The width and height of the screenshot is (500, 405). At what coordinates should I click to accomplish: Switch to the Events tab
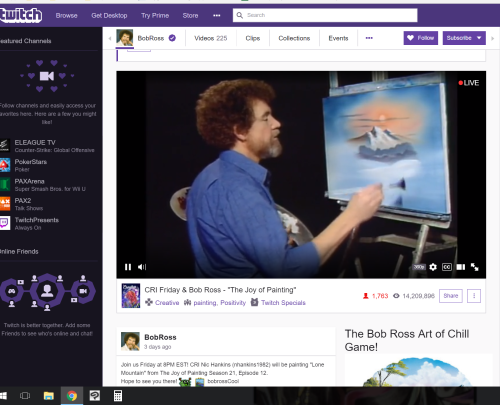pos(338,38)
